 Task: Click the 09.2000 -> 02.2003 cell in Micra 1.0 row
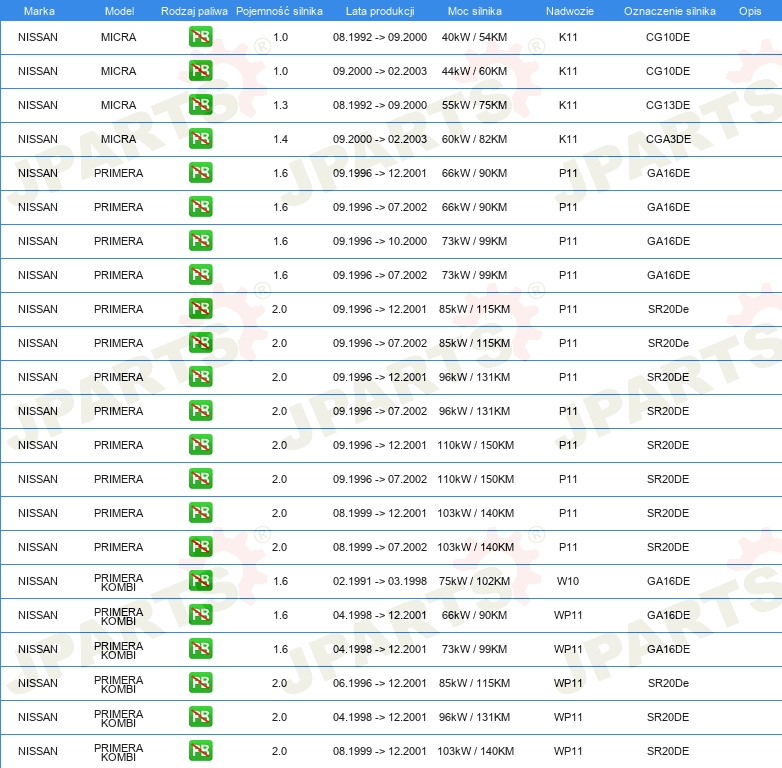pos(380,71)
